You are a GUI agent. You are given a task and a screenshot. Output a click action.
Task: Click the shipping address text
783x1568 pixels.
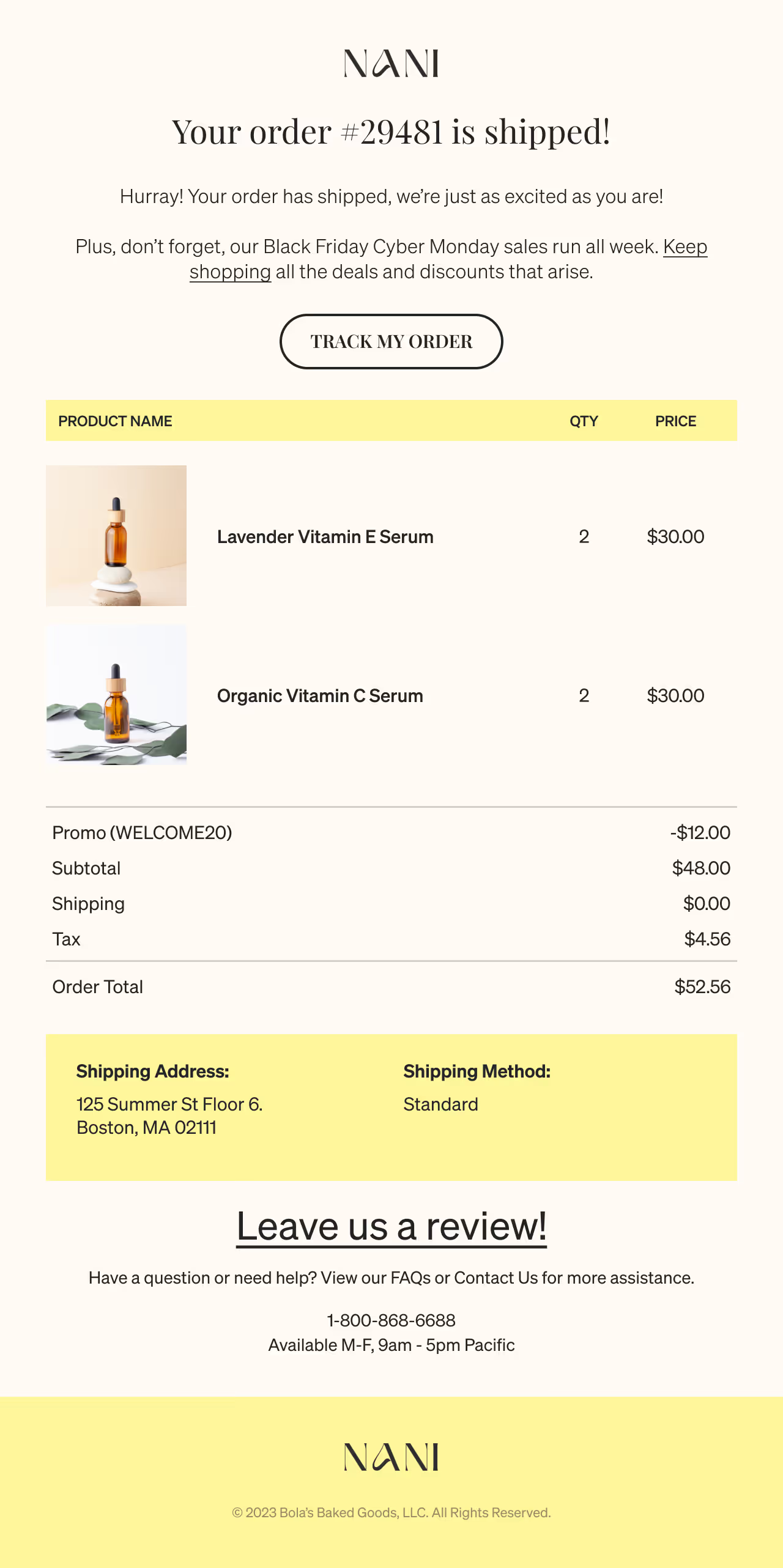coord(169,1115)
